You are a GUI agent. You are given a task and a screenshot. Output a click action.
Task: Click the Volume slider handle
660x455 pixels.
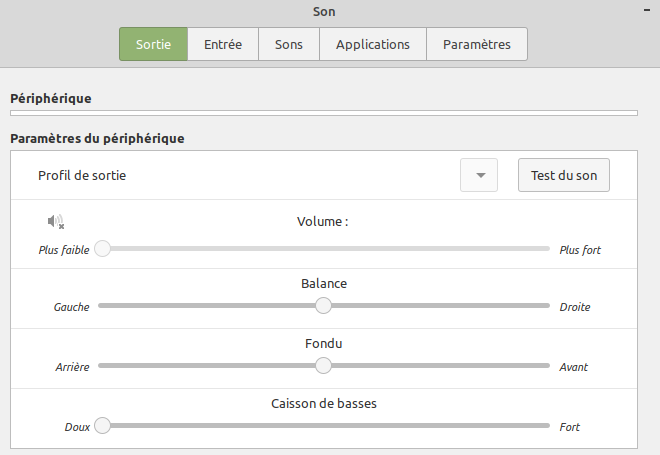coord(102,248)
